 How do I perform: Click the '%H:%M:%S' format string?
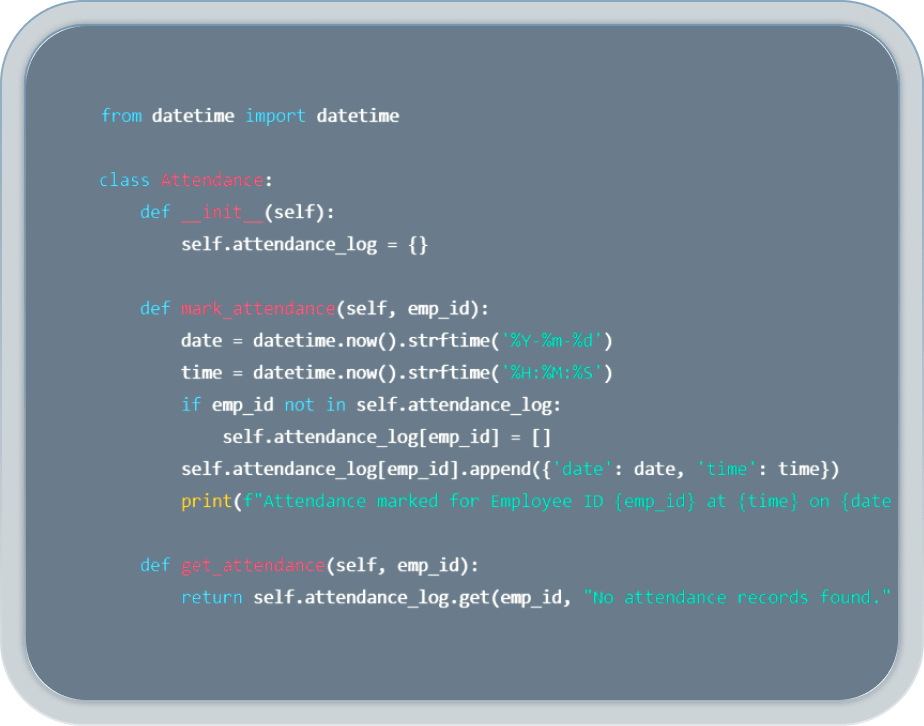click(x=556, y=373)
